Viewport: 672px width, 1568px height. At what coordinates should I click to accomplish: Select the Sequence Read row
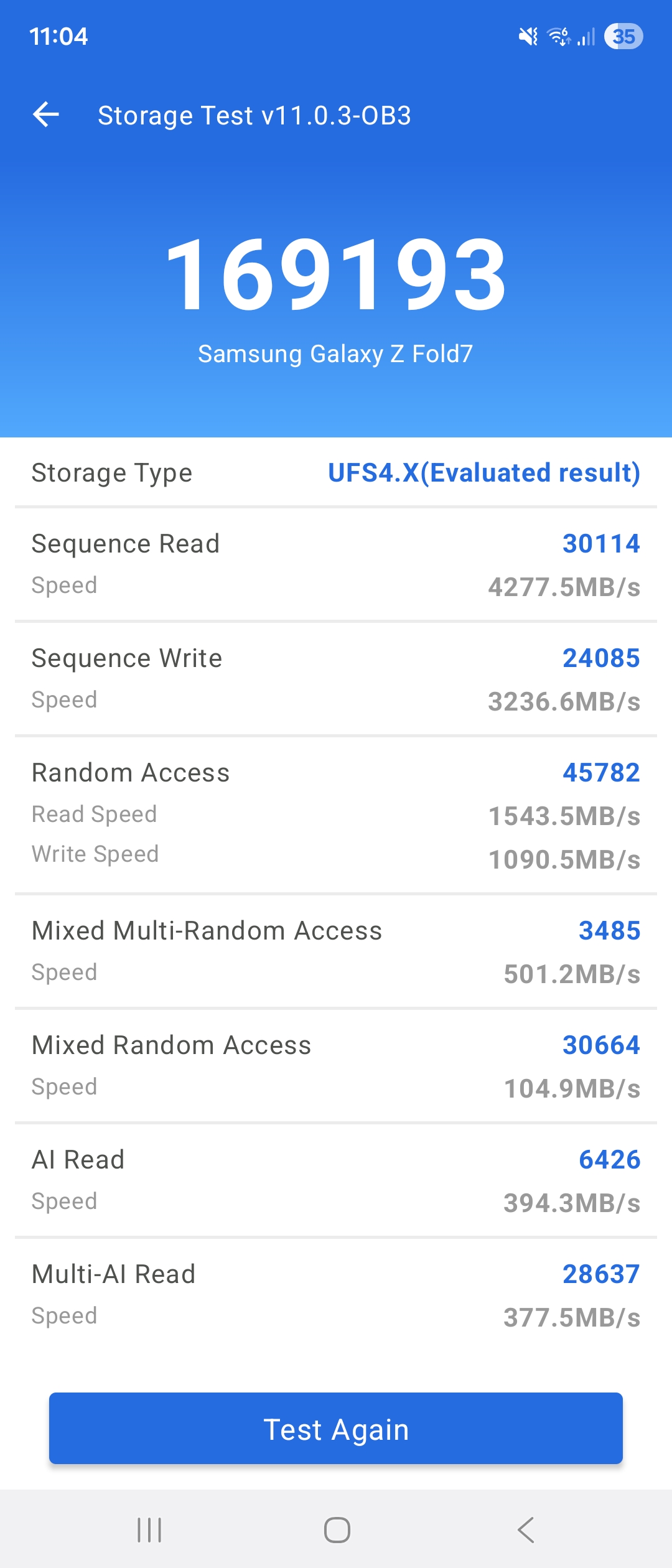(x=336, y=564)
